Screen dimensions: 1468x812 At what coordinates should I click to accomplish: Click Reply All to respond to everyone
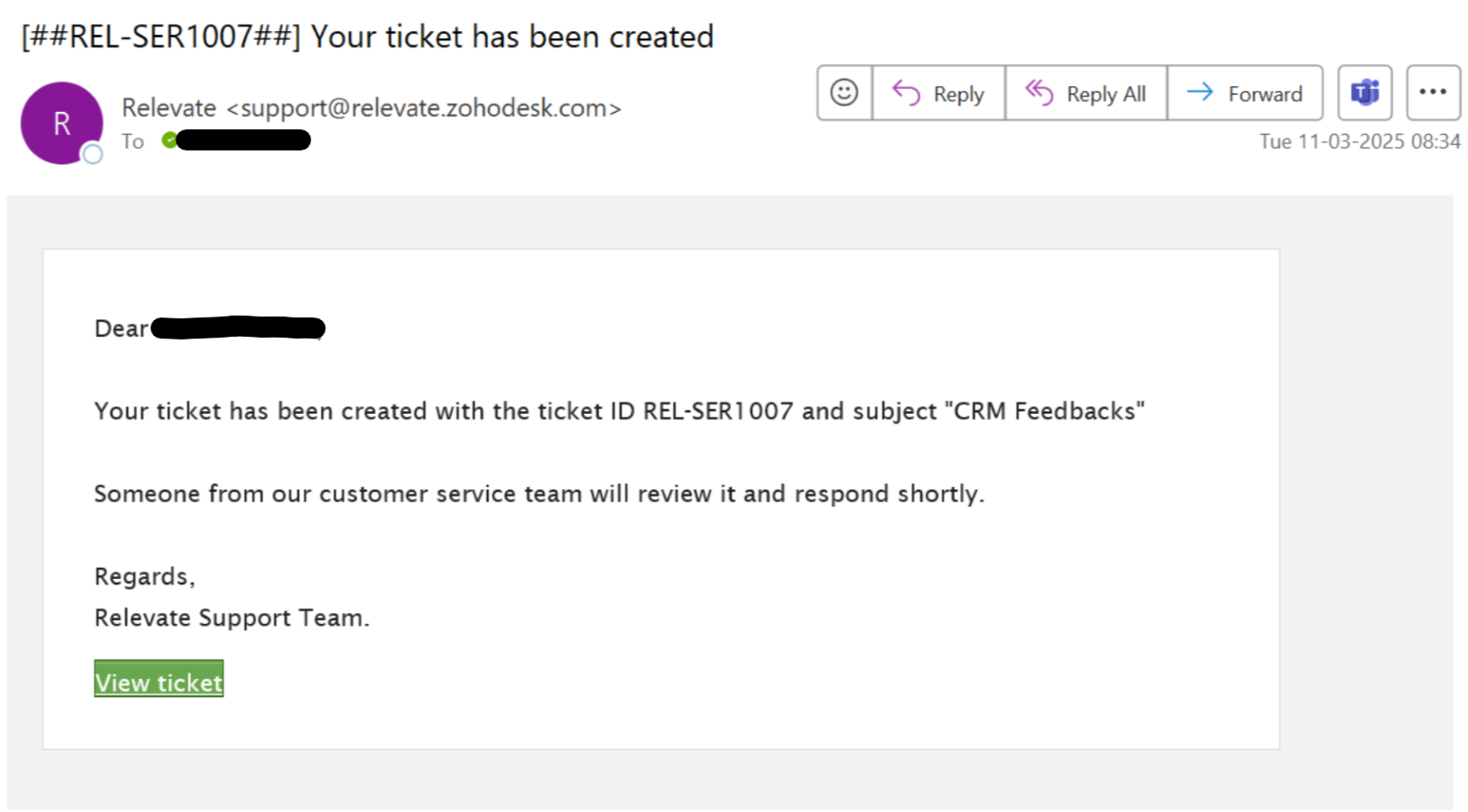(1086, 93)
